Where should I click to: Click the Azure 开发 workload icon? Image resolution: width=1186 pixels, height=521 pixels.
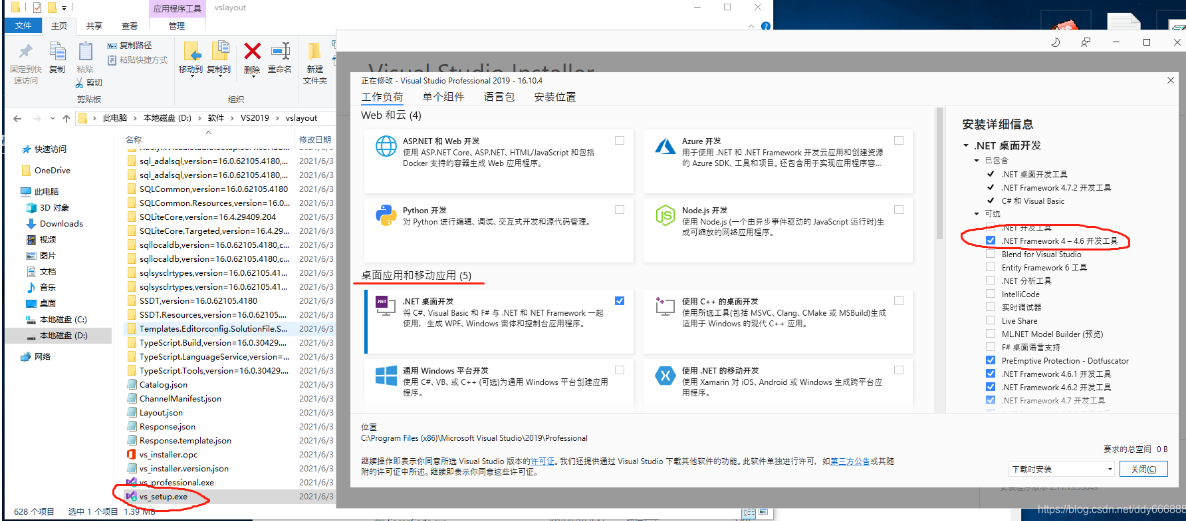click(x=665, y=145)
